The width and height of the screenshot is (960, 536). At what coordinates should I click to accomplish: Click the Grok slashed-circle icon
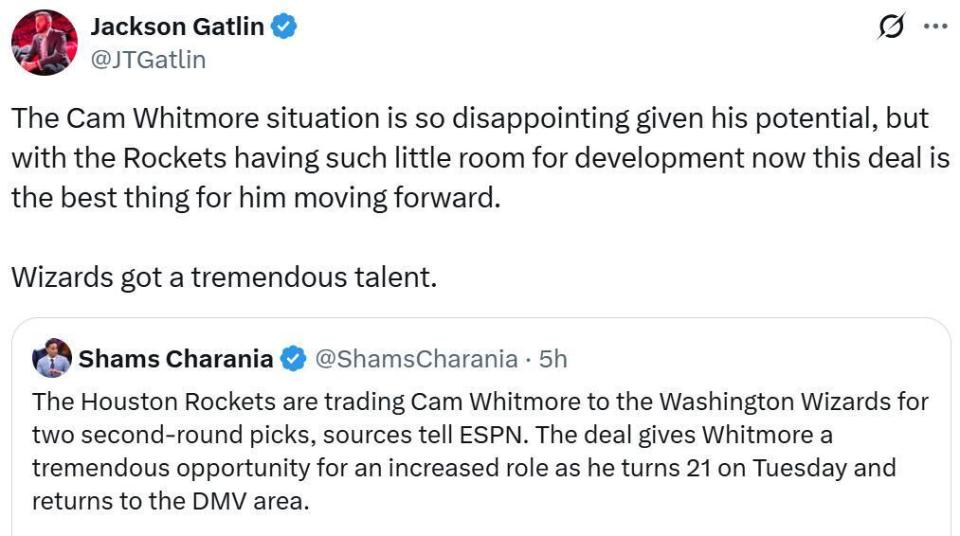point(891,26)
